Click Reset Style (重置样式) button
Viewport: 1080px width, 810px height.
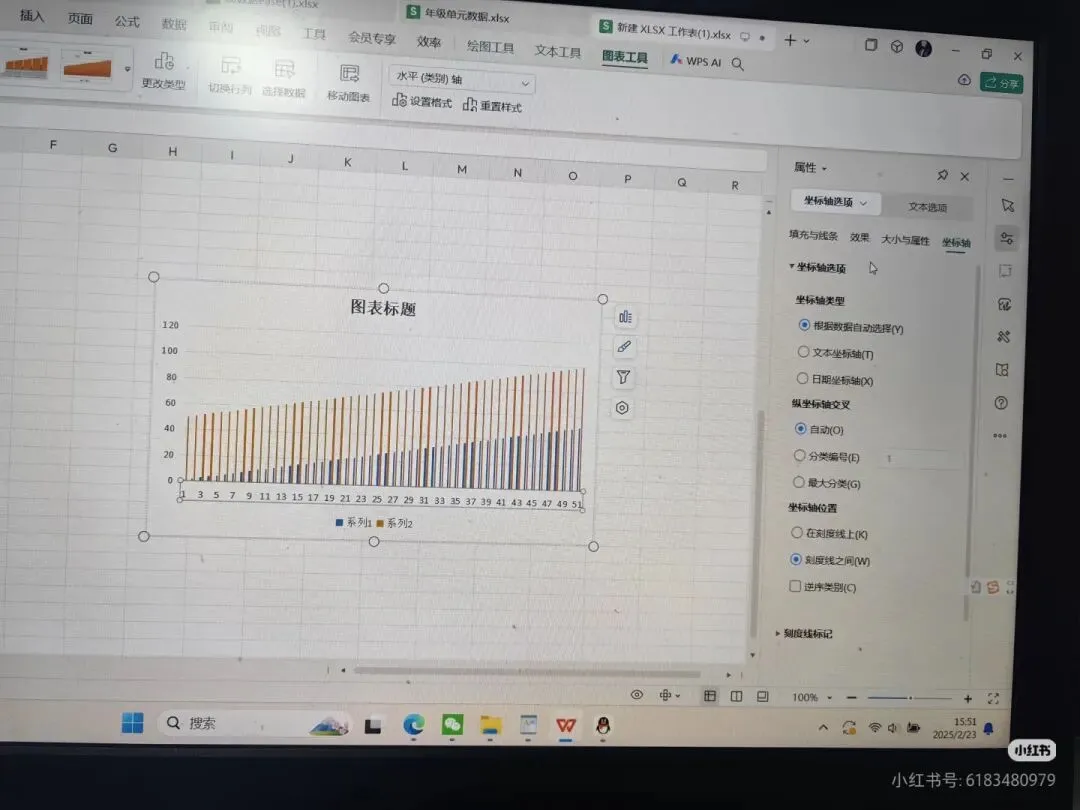click(492, 105)
